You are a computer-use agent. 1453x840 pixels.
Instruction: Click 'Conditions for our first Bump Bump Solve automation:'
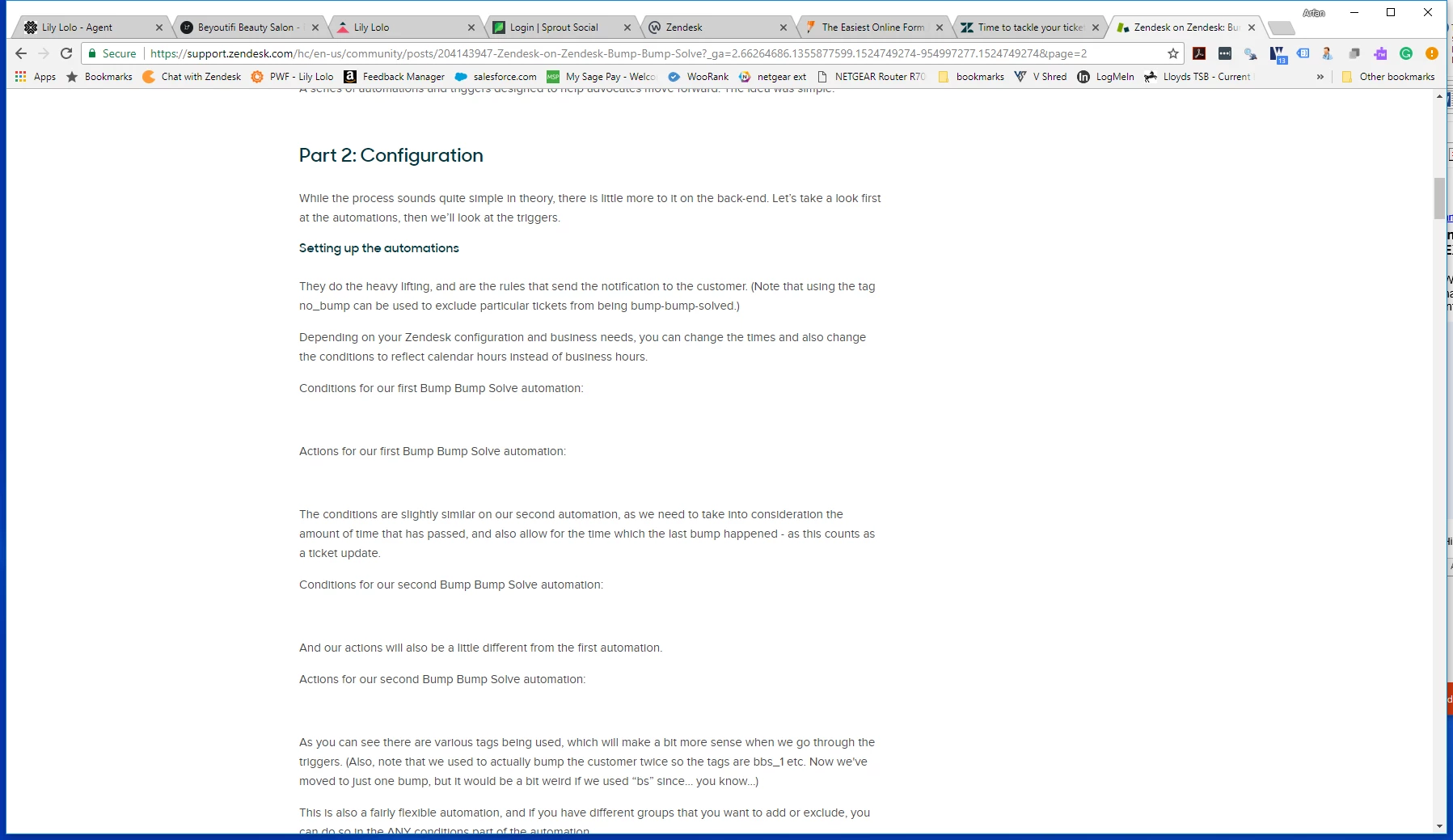click(441, 388)
